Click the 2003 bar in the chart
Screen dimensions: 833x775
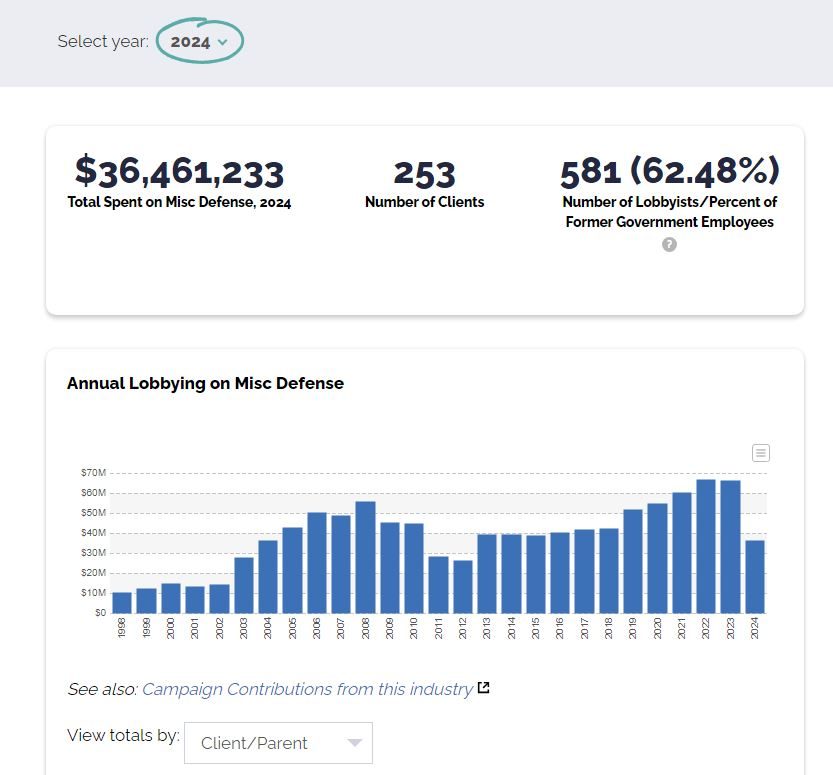[244, 585]
